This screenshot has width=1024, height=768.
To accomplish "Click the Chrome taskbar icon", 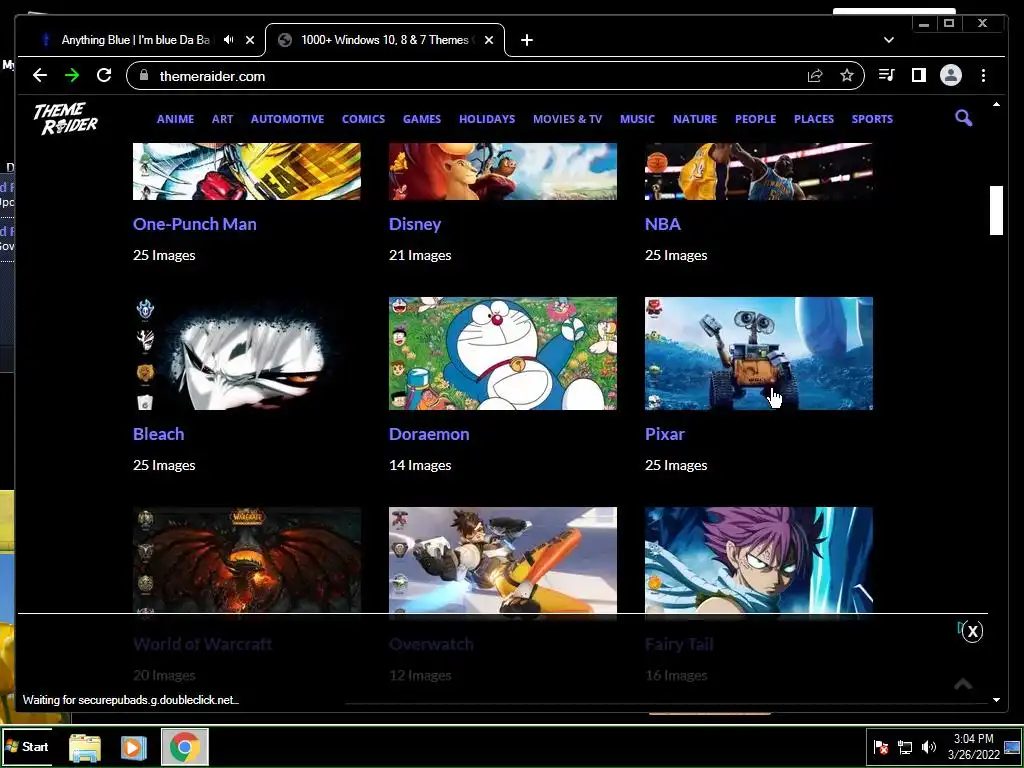I will point(185,747).
